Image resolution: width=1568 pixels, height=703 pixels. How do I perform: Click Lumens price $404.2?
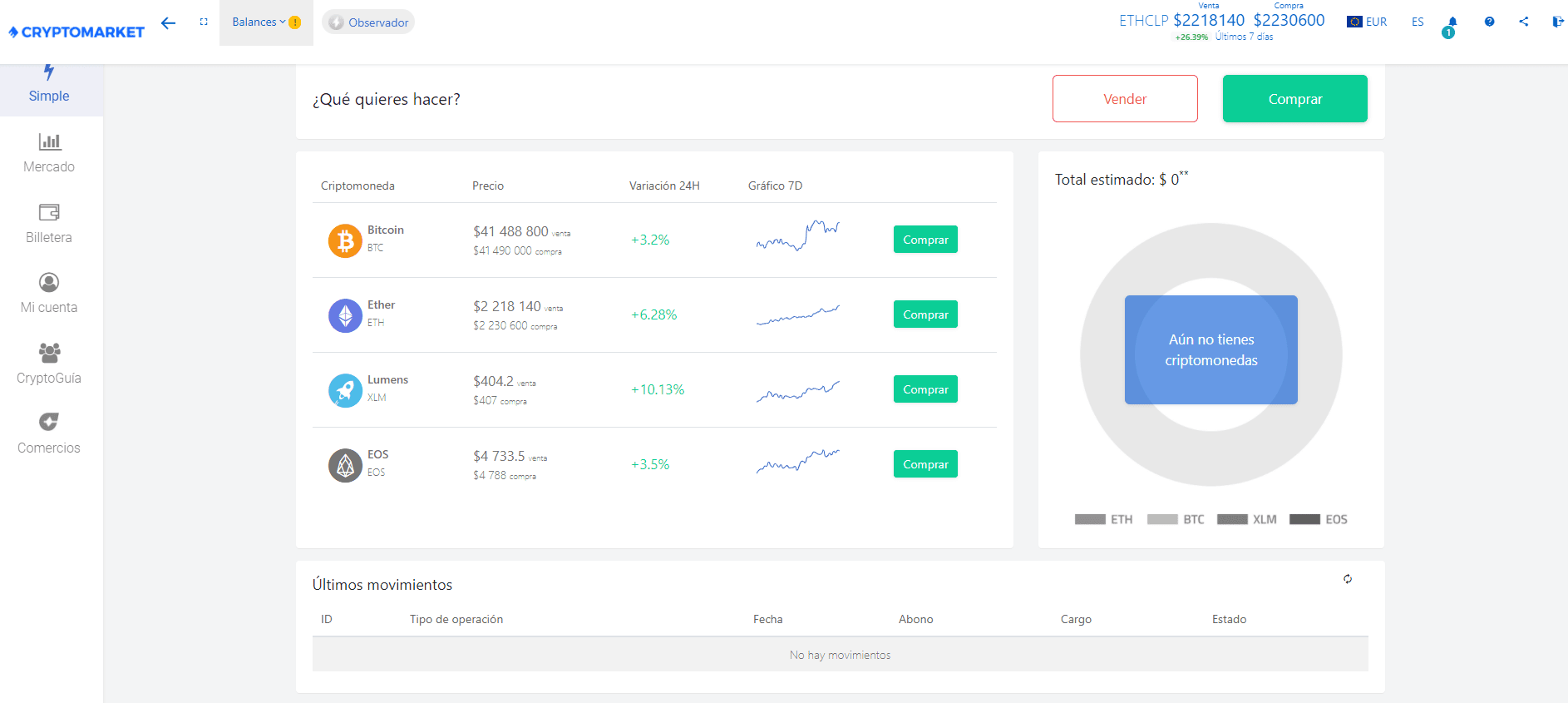tap(494, 381)
